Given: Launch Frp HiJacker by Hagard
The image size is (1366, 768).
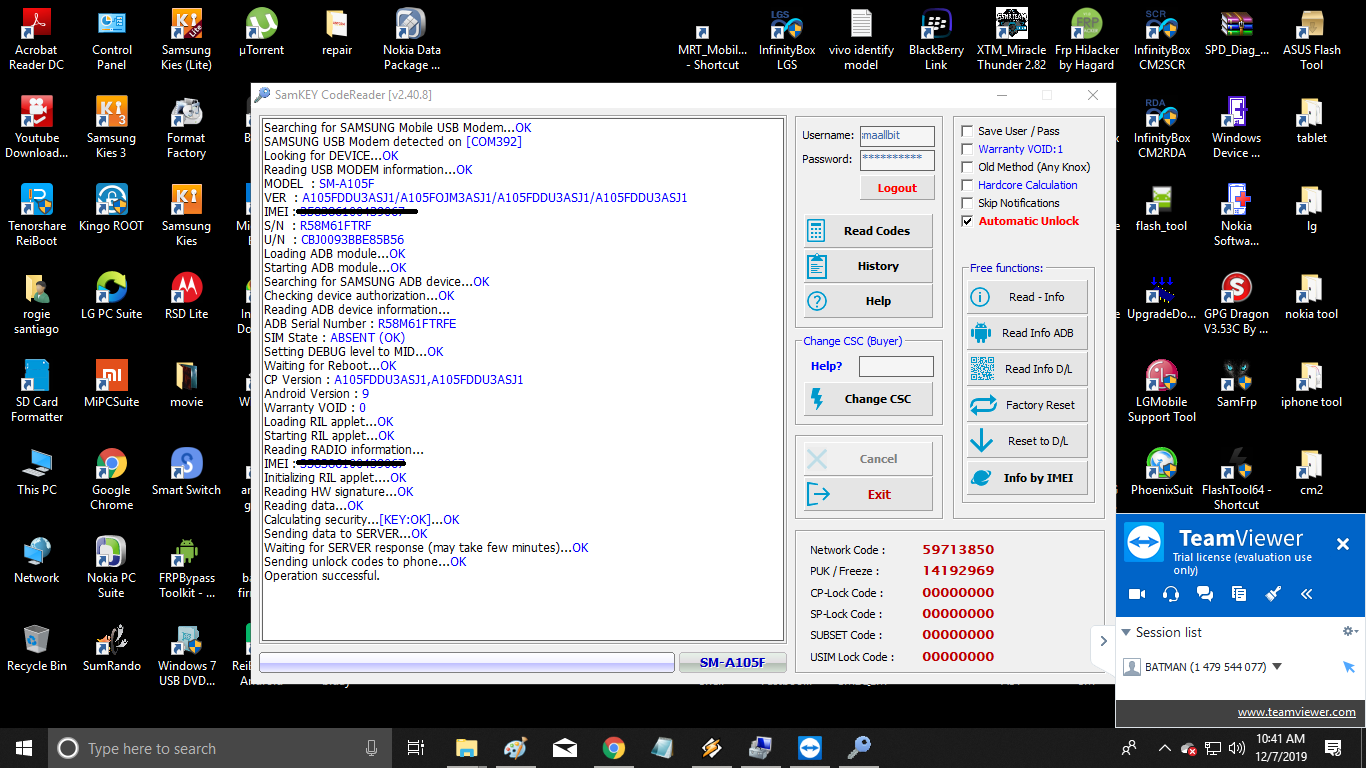Looking at the screenshot, I should (1087, 39).
